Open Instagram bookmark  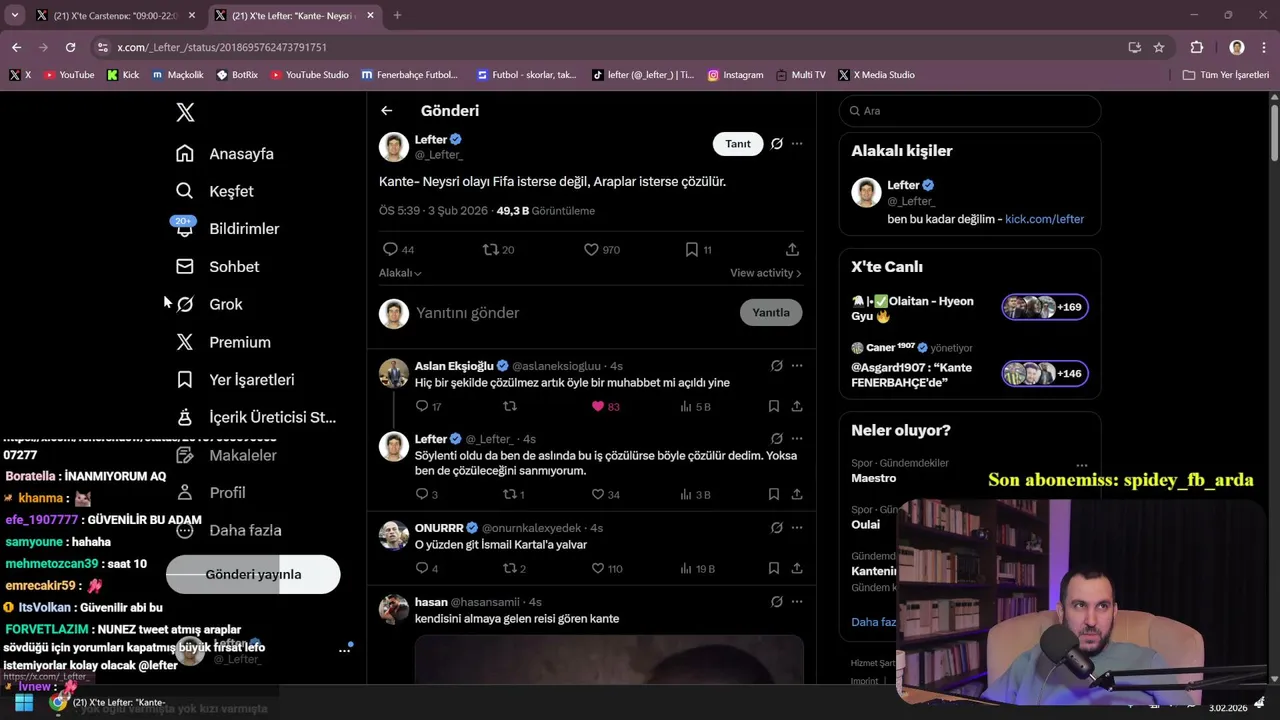pos(735,75)
